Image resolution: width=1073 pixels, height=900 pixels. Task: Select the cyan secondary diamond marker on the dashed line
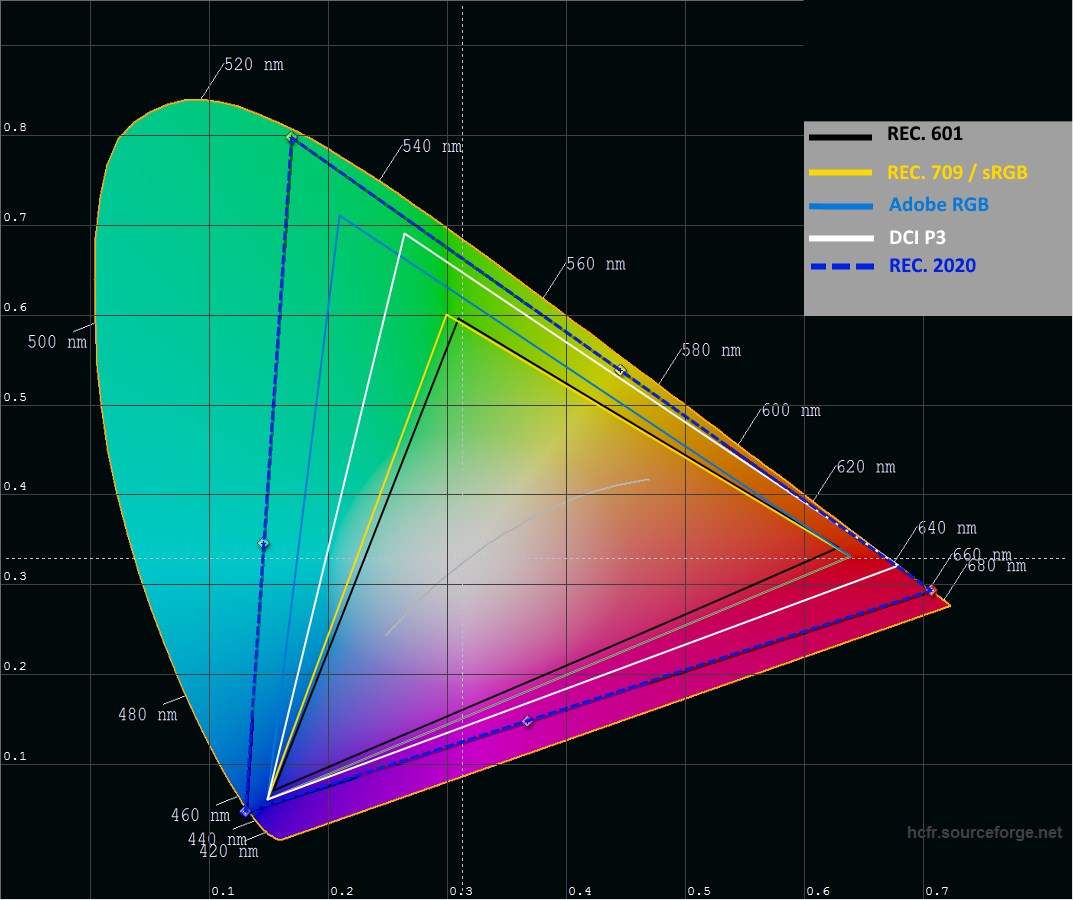(x=263, y=543)
